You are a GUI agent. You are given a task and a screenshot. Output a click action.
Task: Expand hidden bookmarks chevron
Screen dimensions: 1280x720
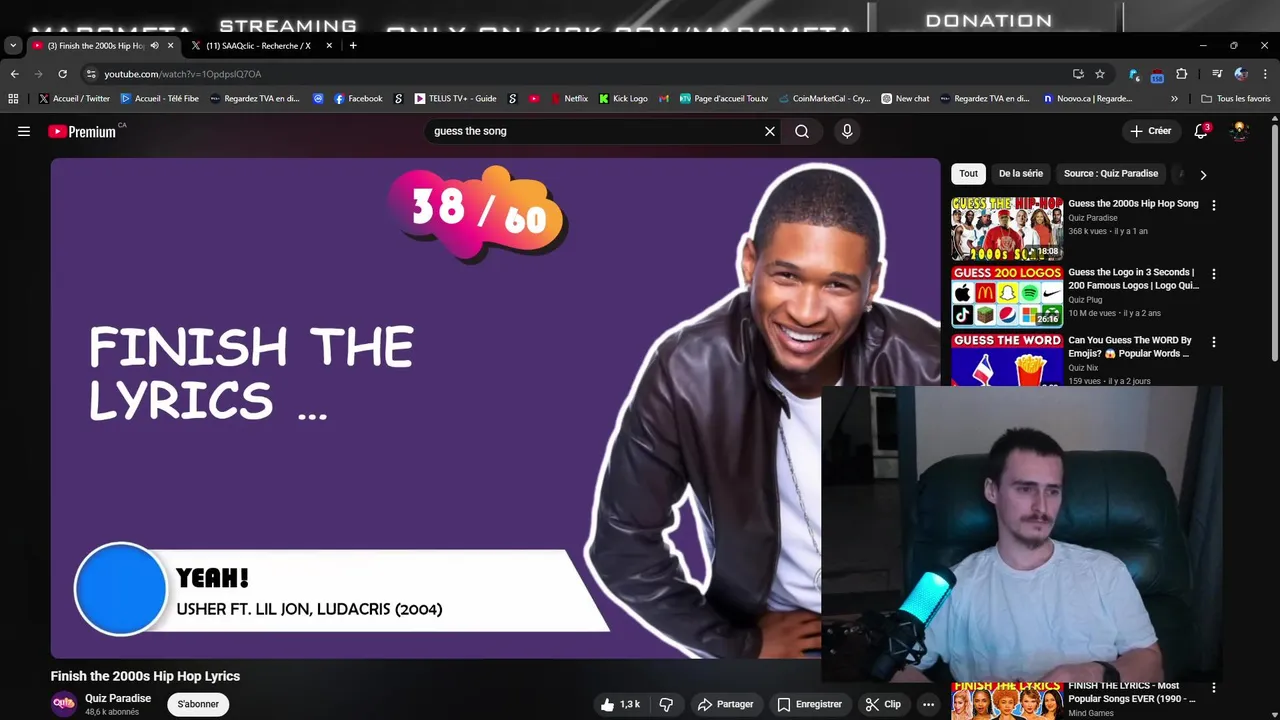1174,98
